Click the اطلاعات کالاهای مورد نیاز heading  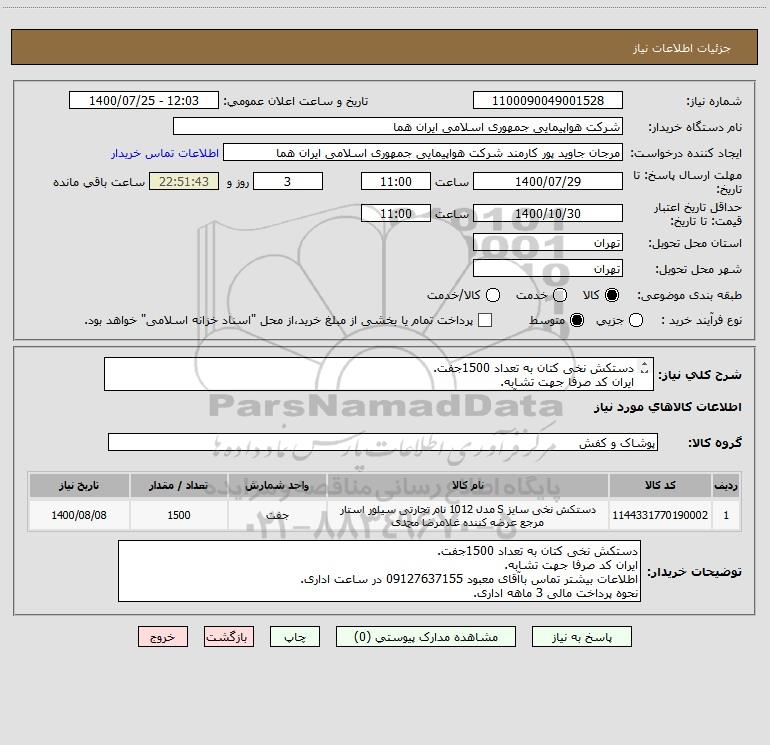[667, 407]
